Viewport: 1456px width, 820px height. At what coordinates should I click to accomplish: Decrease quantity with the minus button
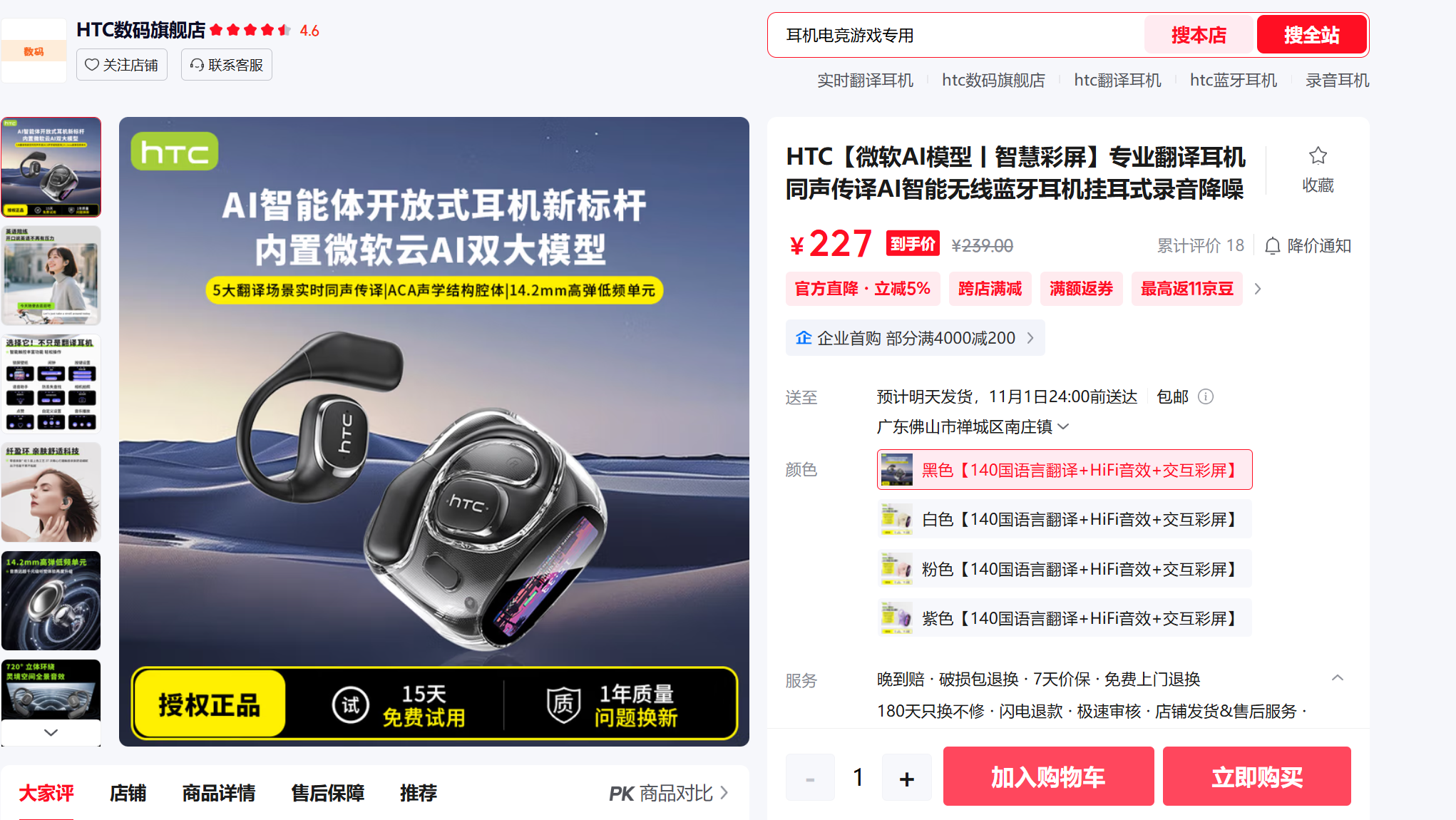[x=810, y=777]
